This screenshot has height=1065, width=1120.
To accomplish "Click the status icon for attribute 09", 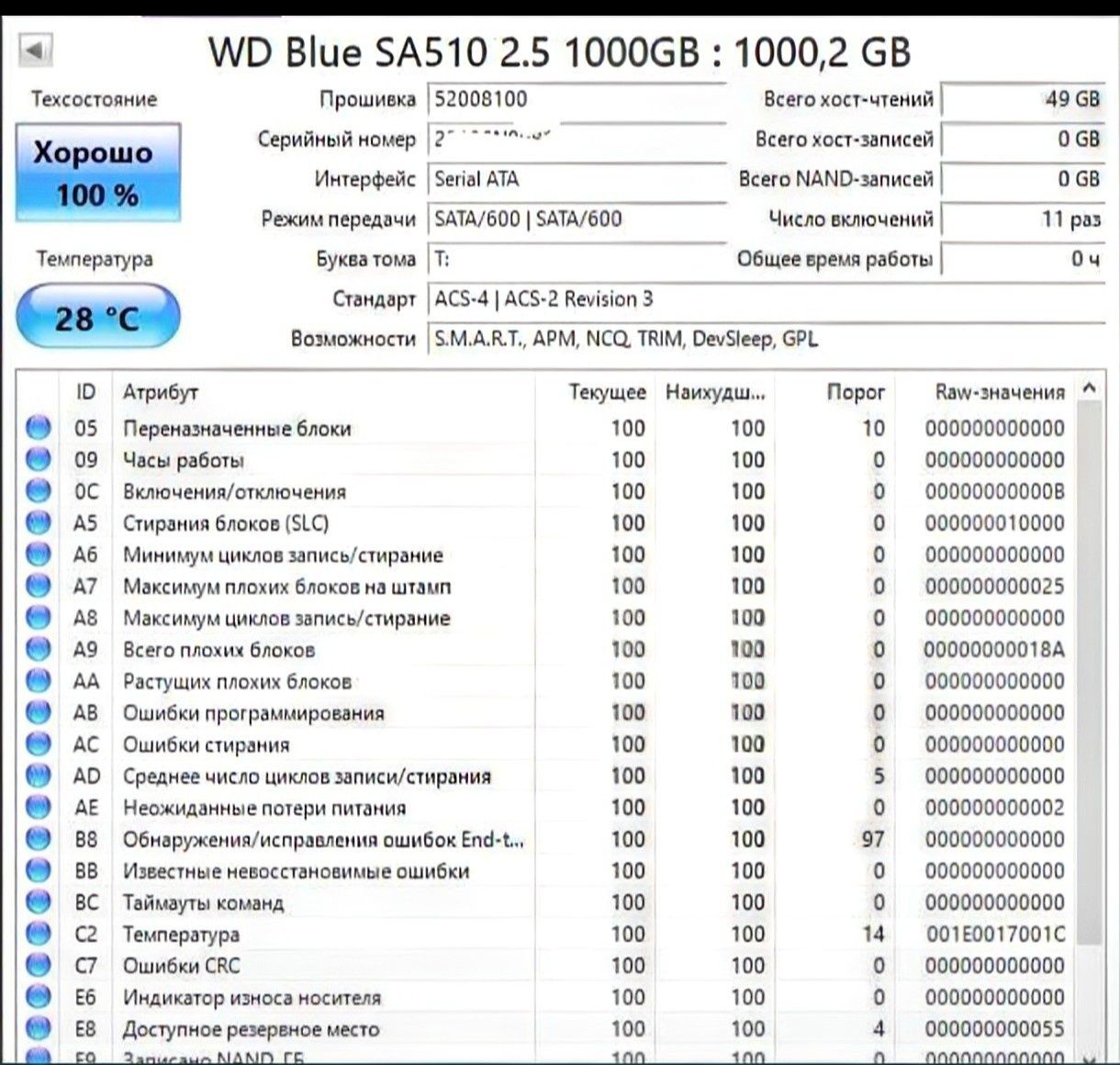I will (x=39, y=460).
